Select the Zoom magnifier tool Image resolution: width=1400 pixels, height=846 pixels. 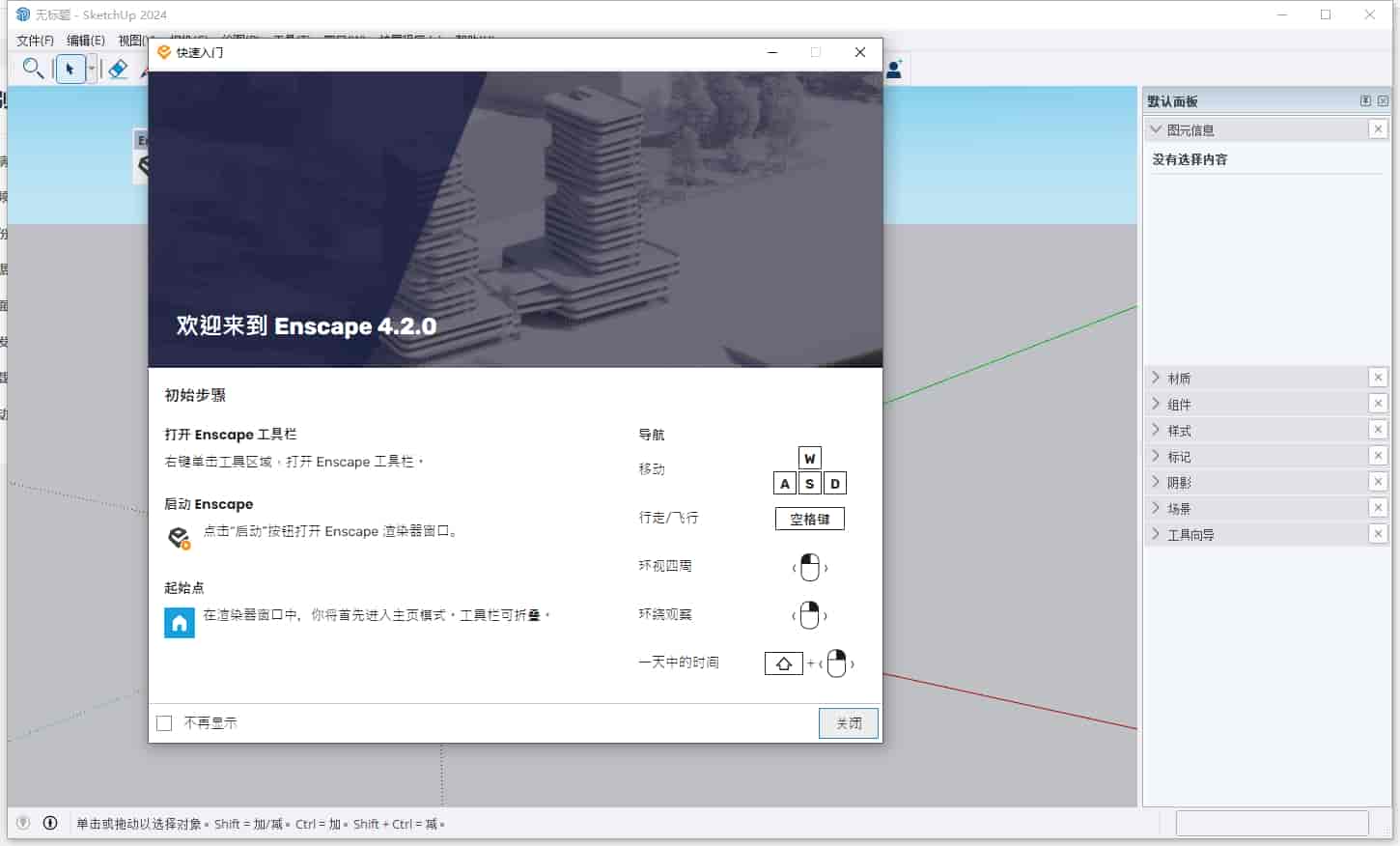coord(33,69)
